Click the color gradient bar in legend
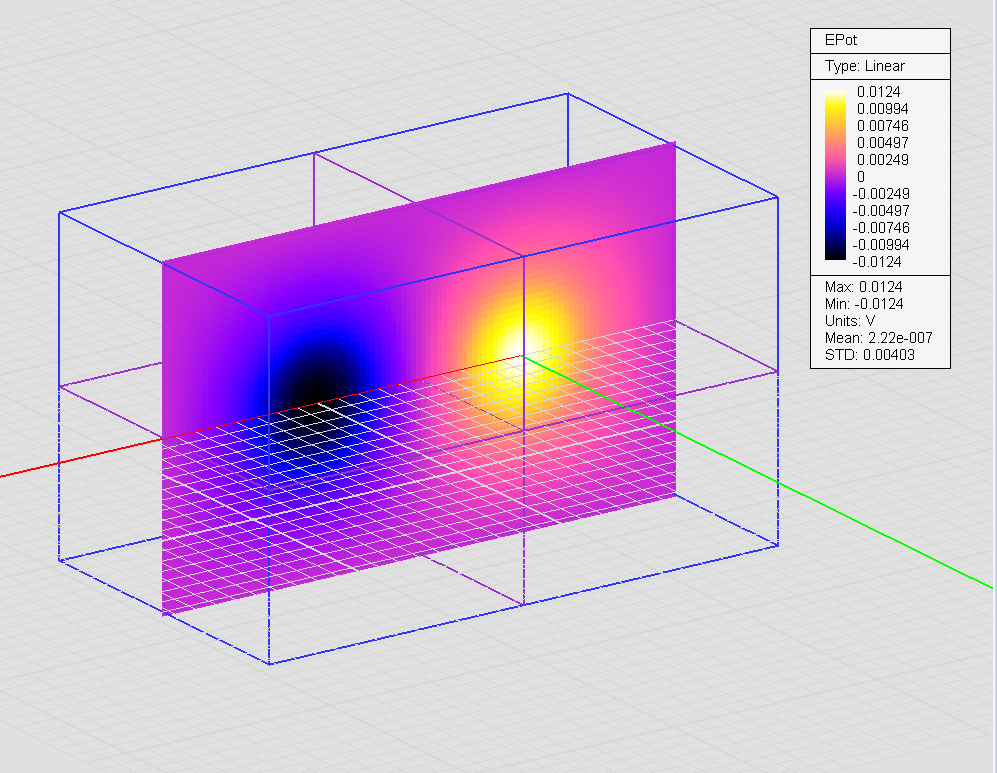 (x=833, y=177)
